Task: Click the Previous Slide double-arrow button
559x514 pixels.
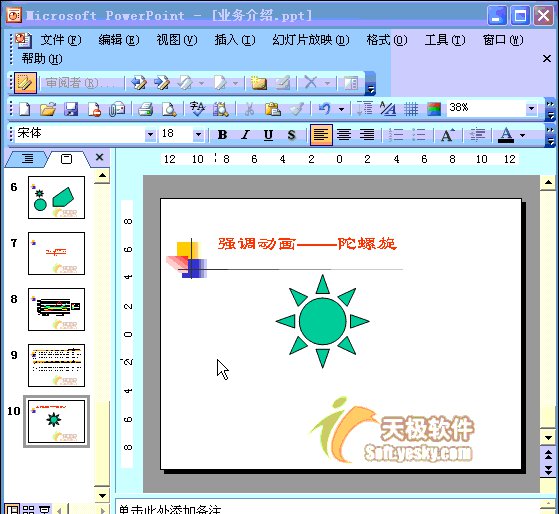Action: (x=548, y=454)
